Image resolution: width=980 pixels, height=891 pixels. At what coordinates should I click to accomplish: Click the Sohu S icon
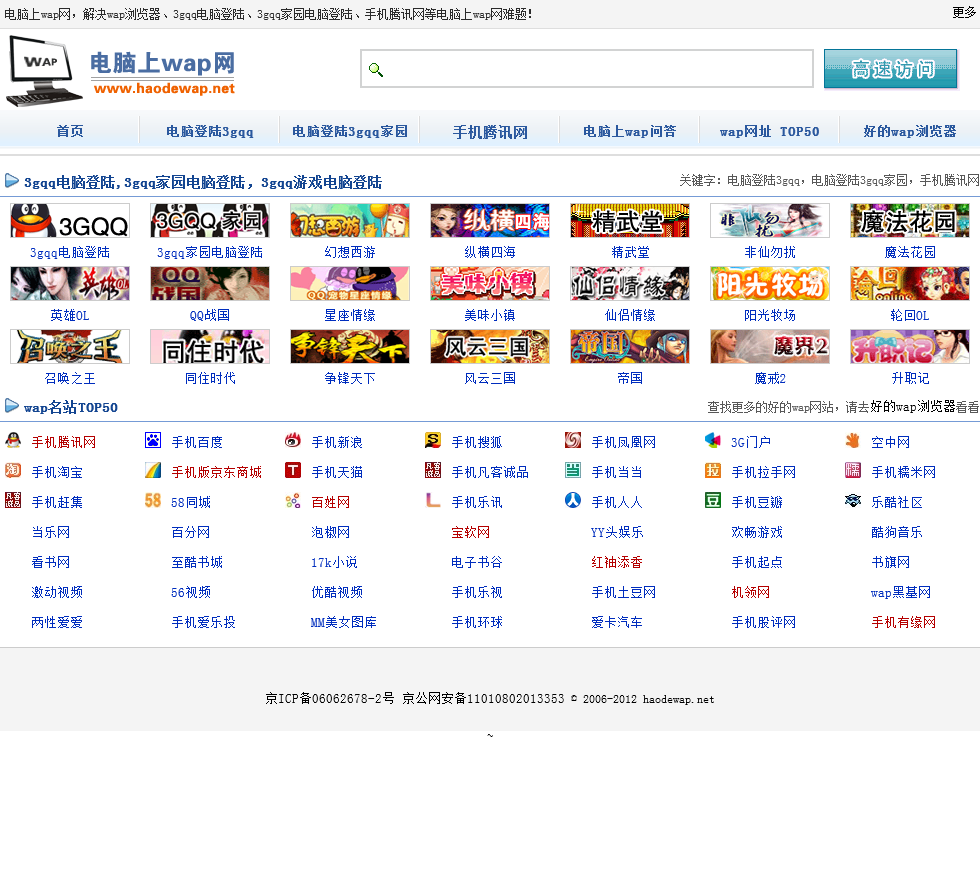tap(433, 441)
